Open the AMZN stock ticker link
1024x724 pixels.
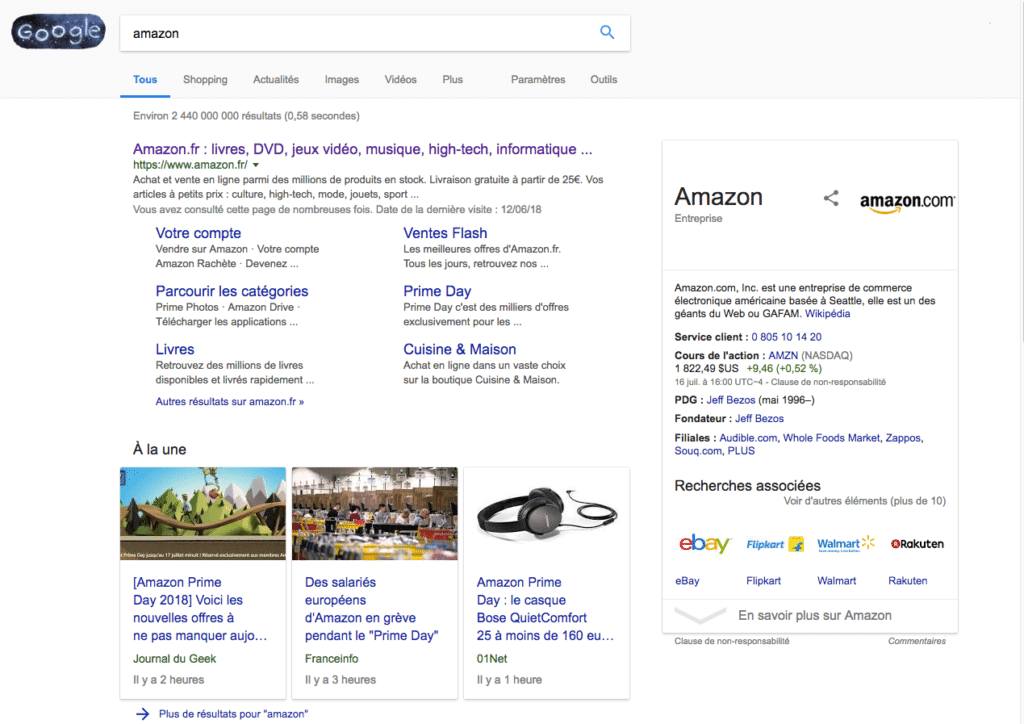[x=783, y=355]
